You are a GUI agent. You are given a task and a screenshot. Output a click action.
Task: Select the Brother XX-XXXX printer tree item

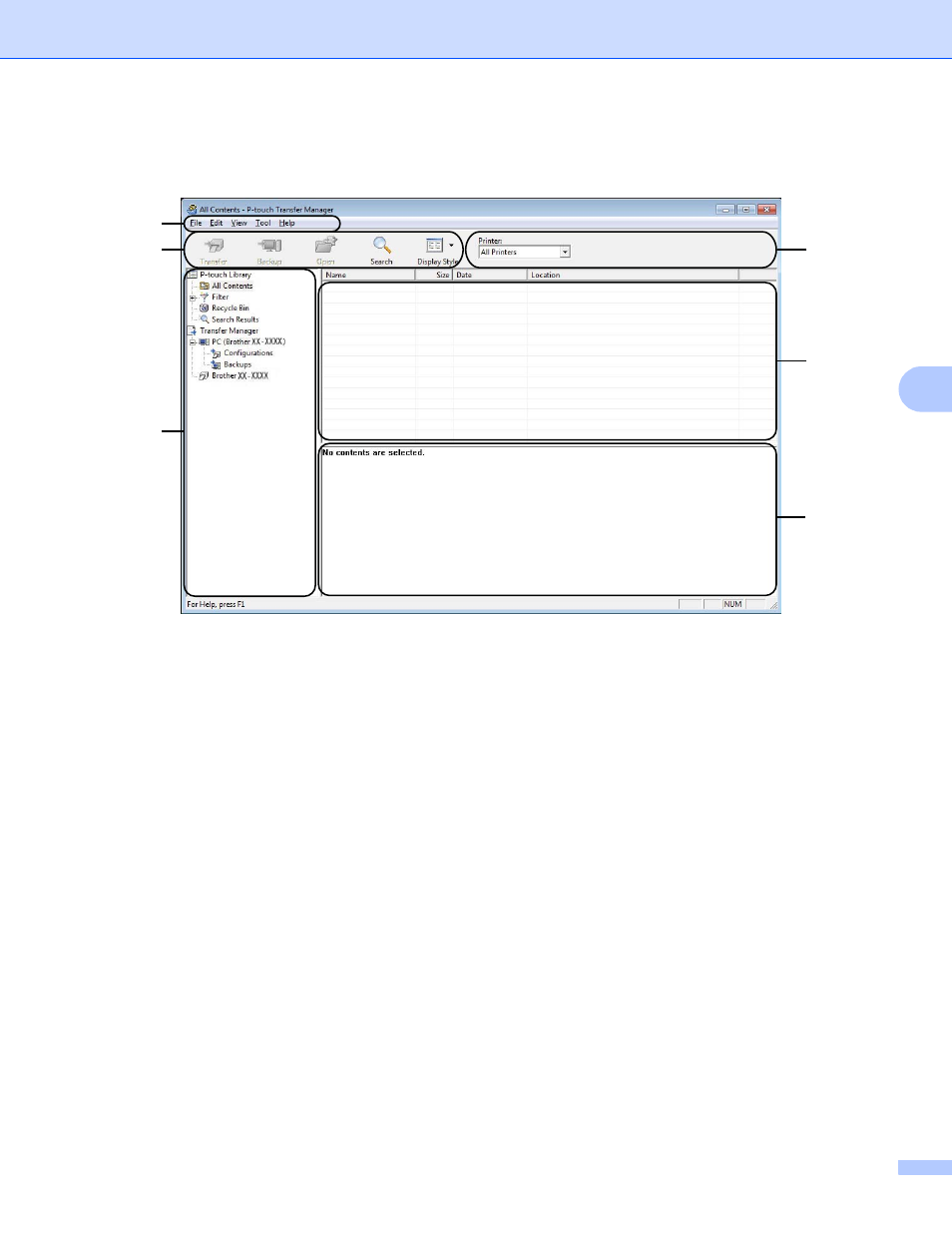coord(240,376)
